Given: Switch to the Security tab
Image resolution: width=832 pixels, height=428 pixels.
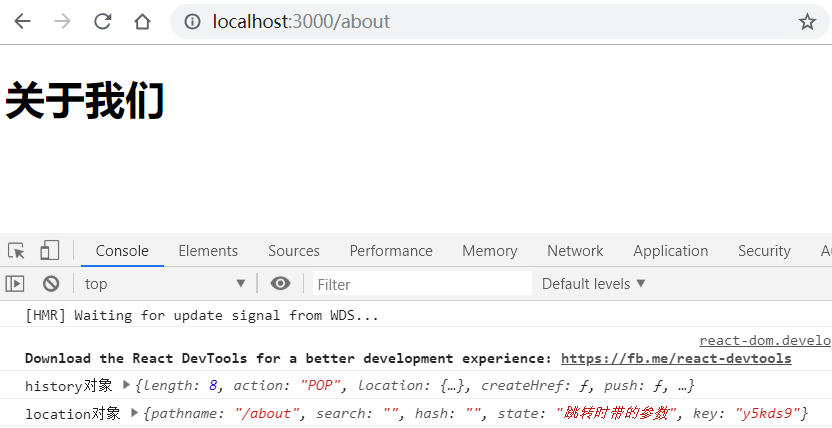Looking at the screenshot, I should click(x=764, y=251).
